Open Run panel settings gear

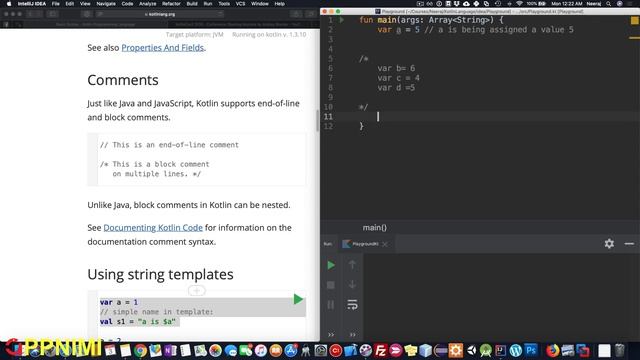[x=609, y=244]
